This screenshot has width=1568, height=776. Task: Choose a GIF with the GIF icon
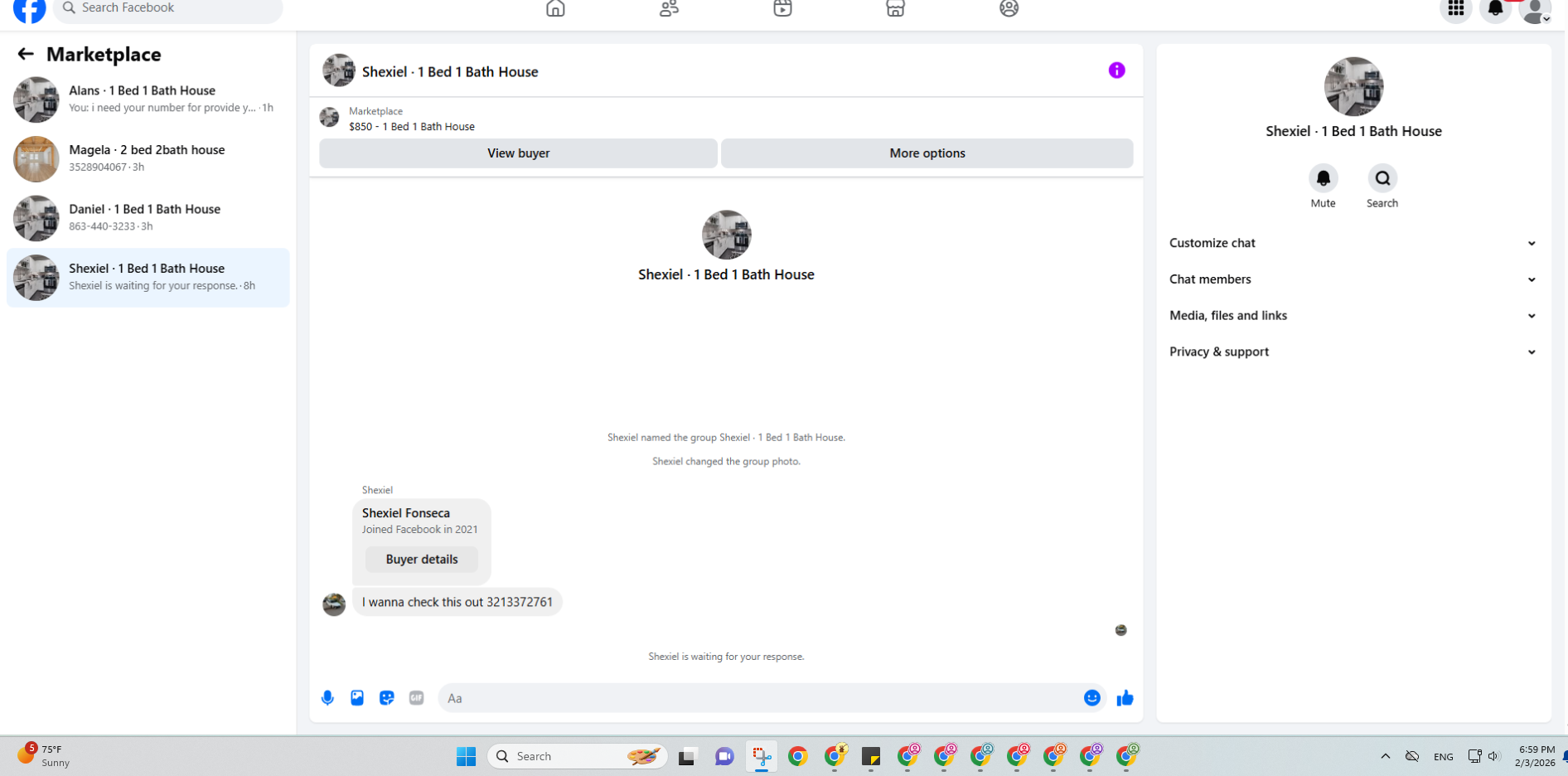[417, 698]
